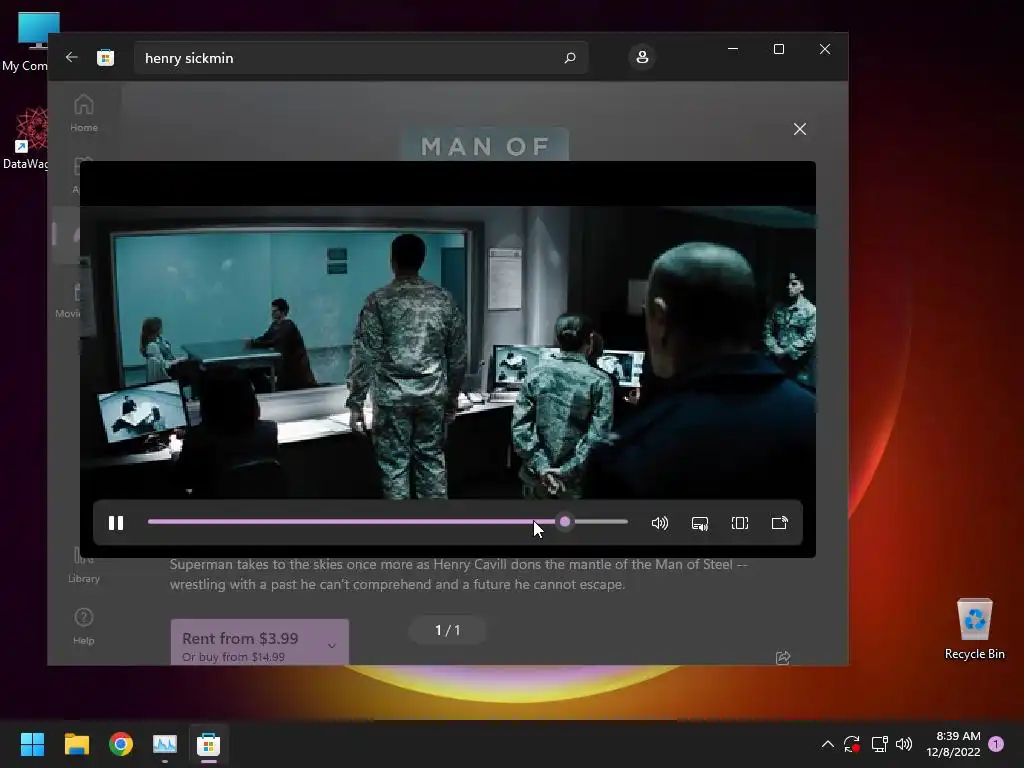The height and width of the screenshot is (768, 1024).
Task: Click search box containing henry sickmin
Action: tap(360, 58)
